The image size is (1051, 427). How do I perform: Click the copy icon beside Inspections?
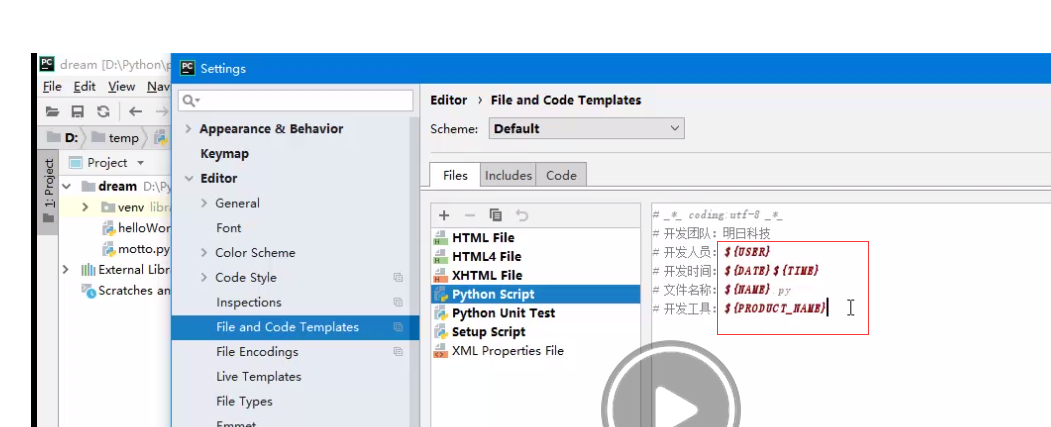[397, 302]
